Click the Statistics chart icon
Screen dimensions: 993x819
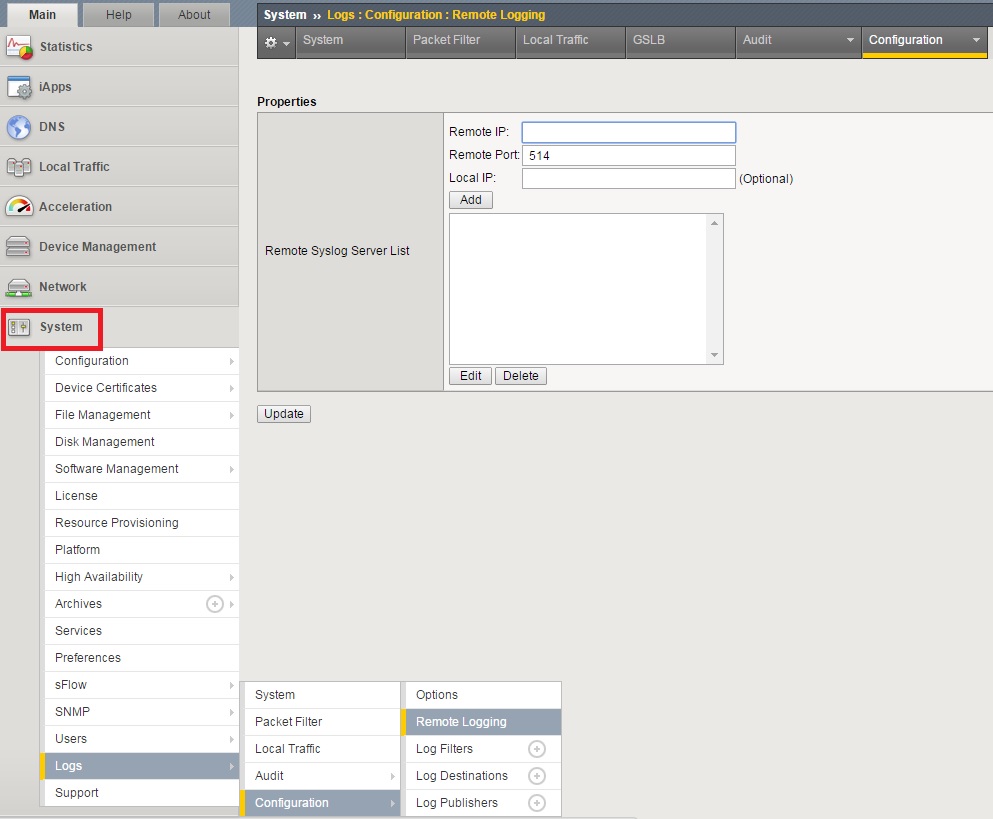20,47
